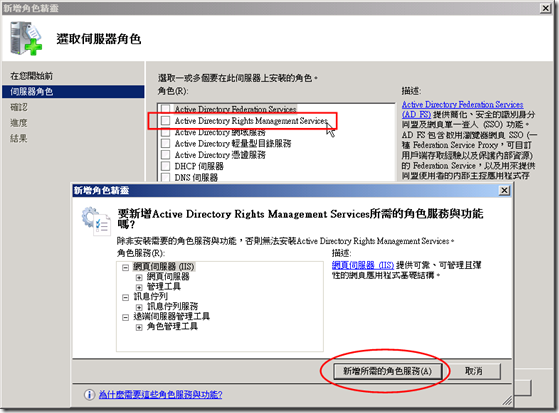Tick the Active Directory 網域服務 checkbox

(x=165, y=132)
